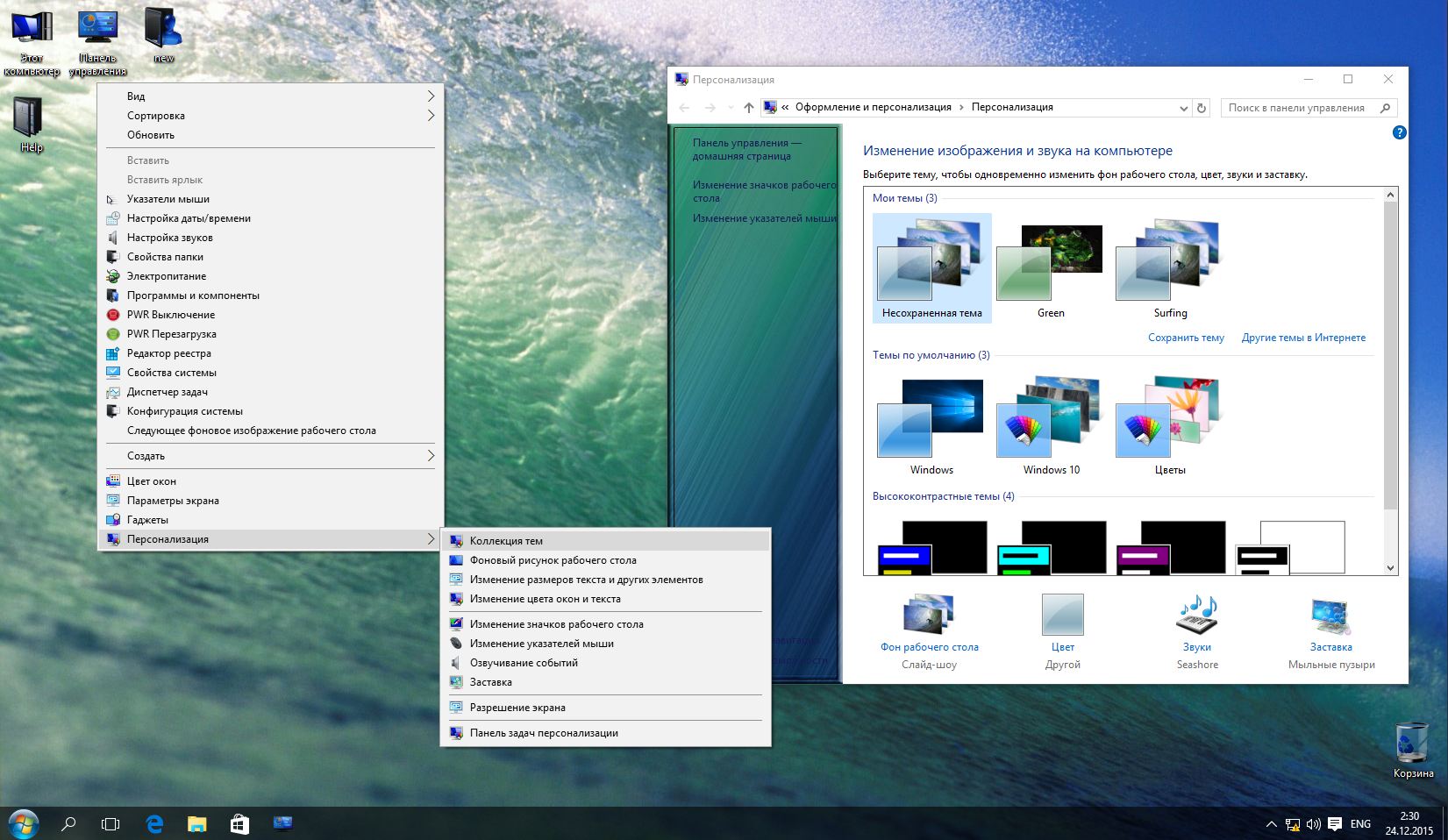1448x840 pixels.
Task: Select Коллекция тем in the submenu
Action: coord(506,541)
